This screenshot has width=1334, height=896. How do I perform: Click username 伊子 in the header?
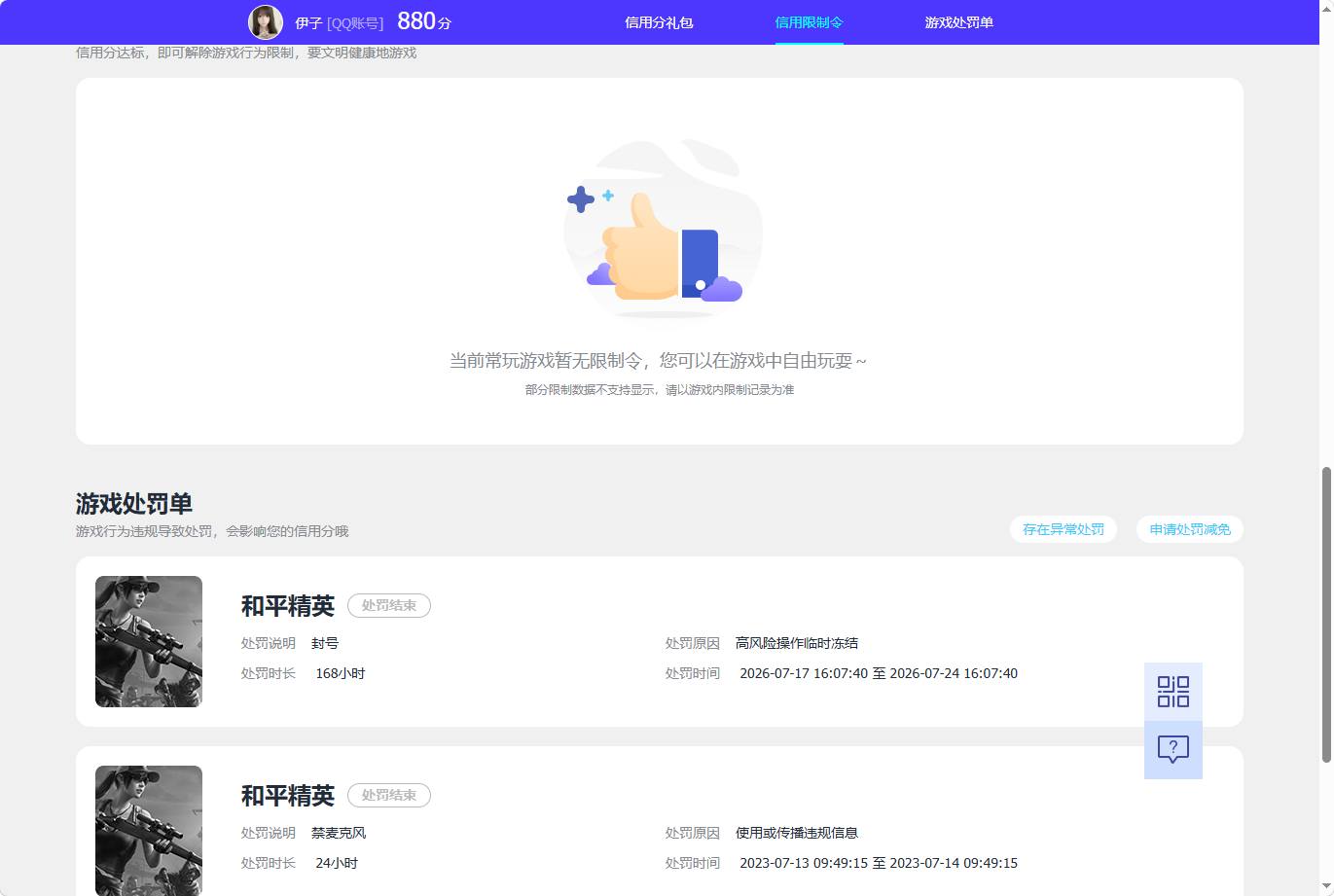point(308,22)
